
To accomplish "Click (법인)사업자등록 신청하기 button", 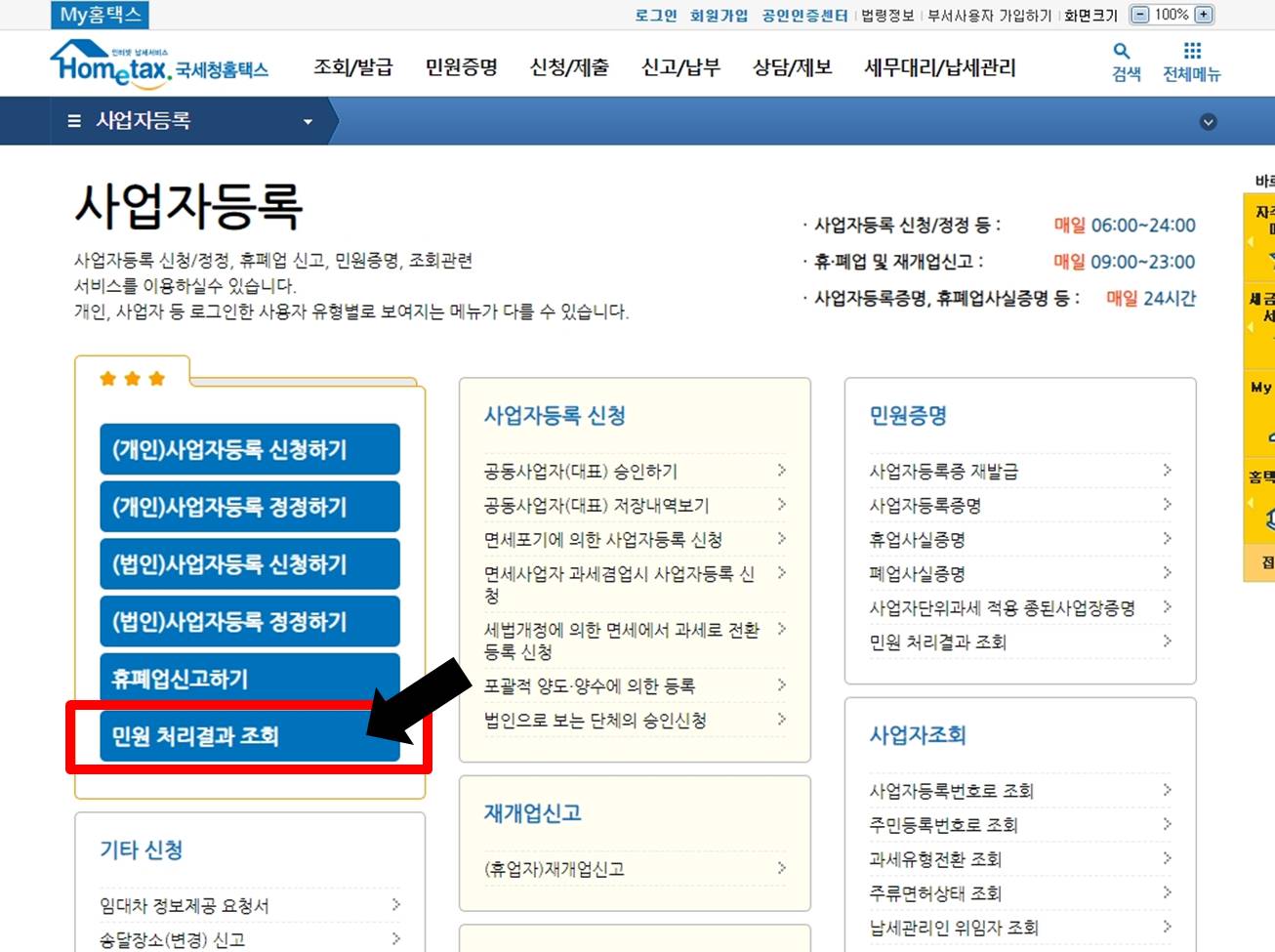I will tap(250, 564).
